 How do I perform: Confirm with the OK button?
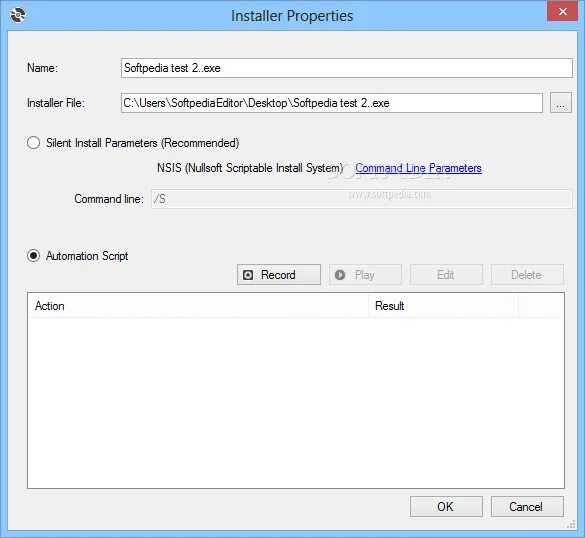(446, 507)
